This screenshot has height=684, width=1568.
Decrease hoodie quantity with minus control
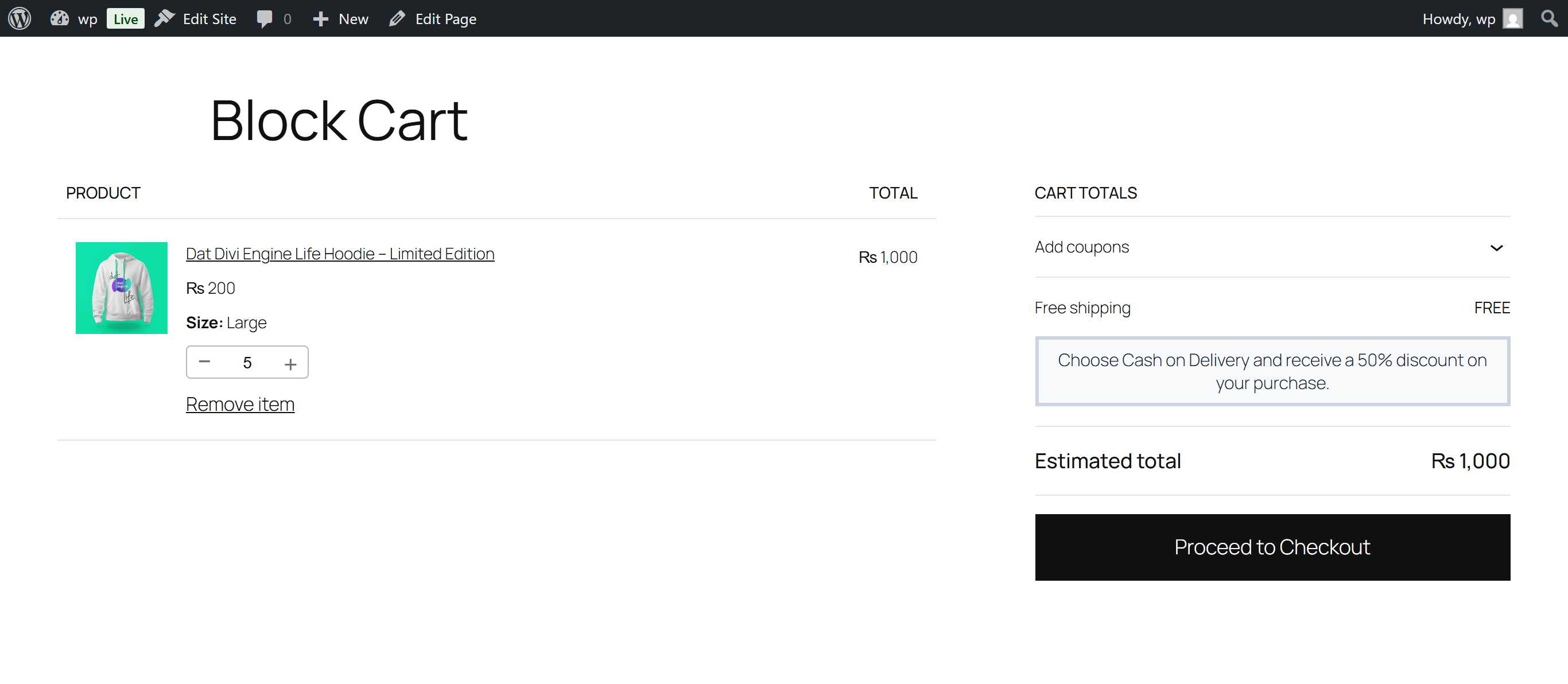[x=204, y=362]
